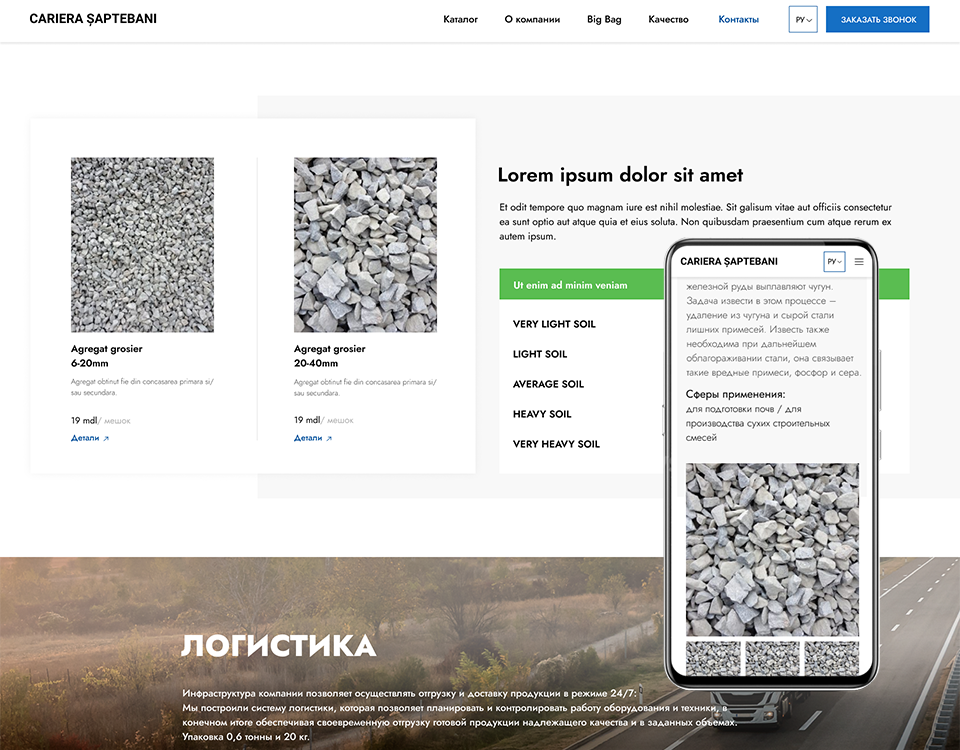Click the Agregat grosier 20-40mm product image

click(x=365, y=245)
